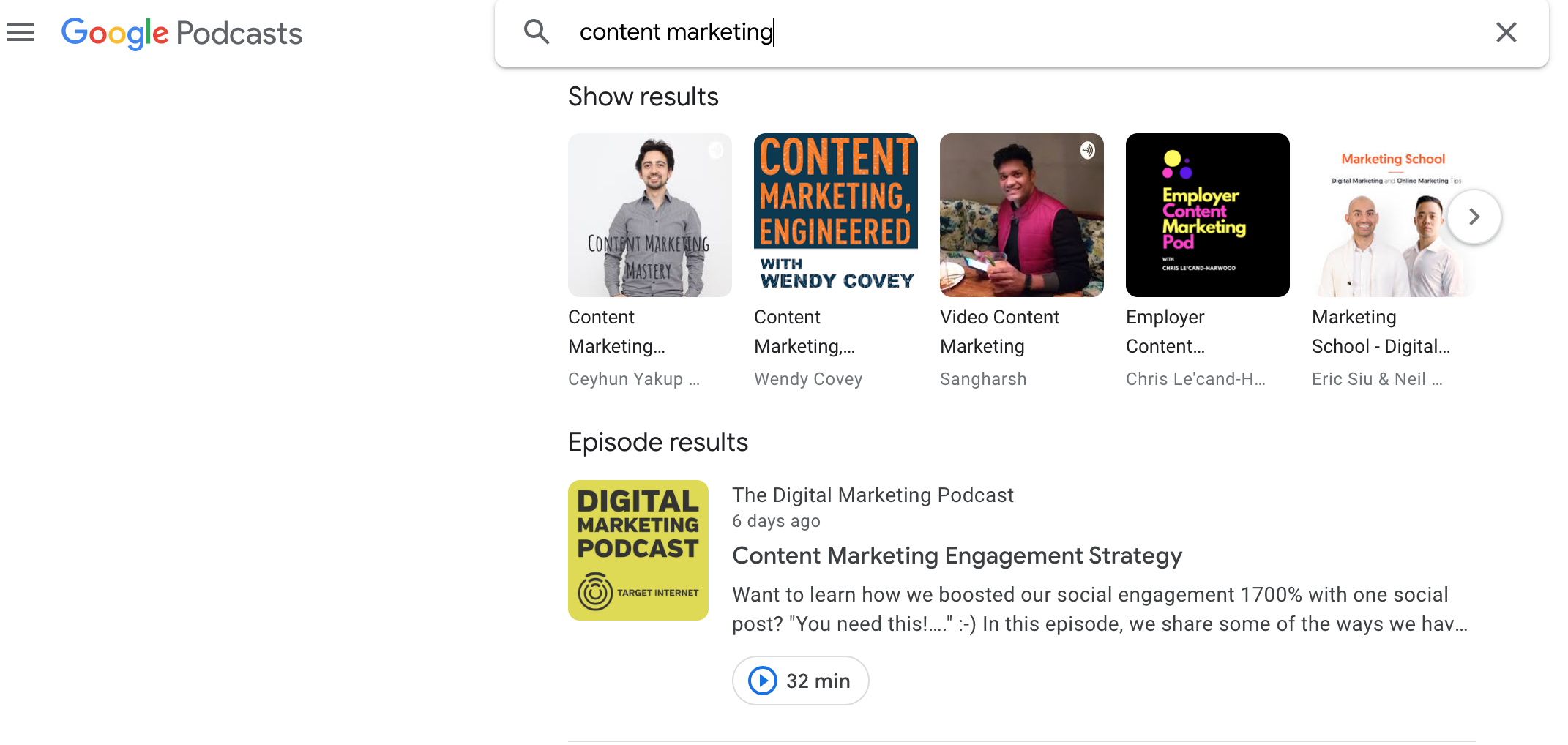The image size is (1568, 745).
Task: Click the '6 days ago' date text
Action: point(776,521)
